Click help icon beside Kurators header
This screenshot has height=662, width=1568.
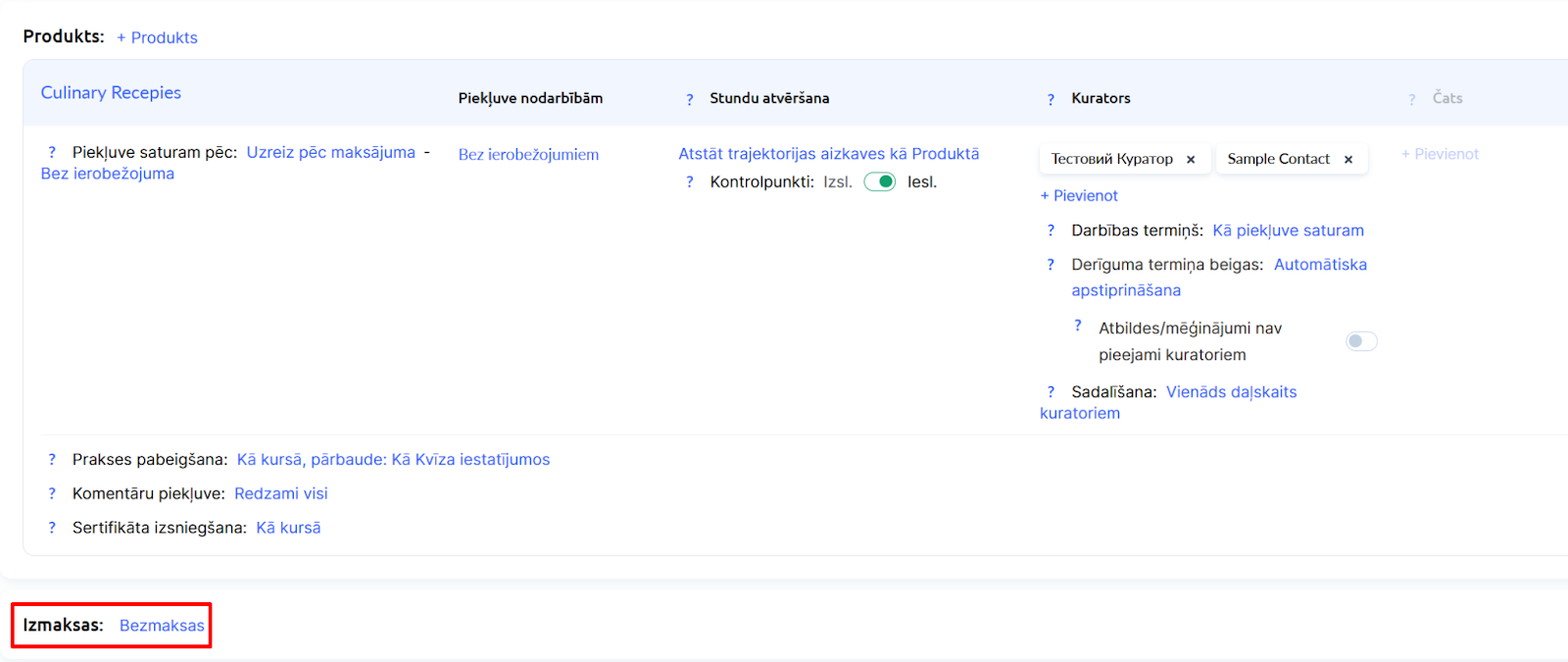(1051, 99)
